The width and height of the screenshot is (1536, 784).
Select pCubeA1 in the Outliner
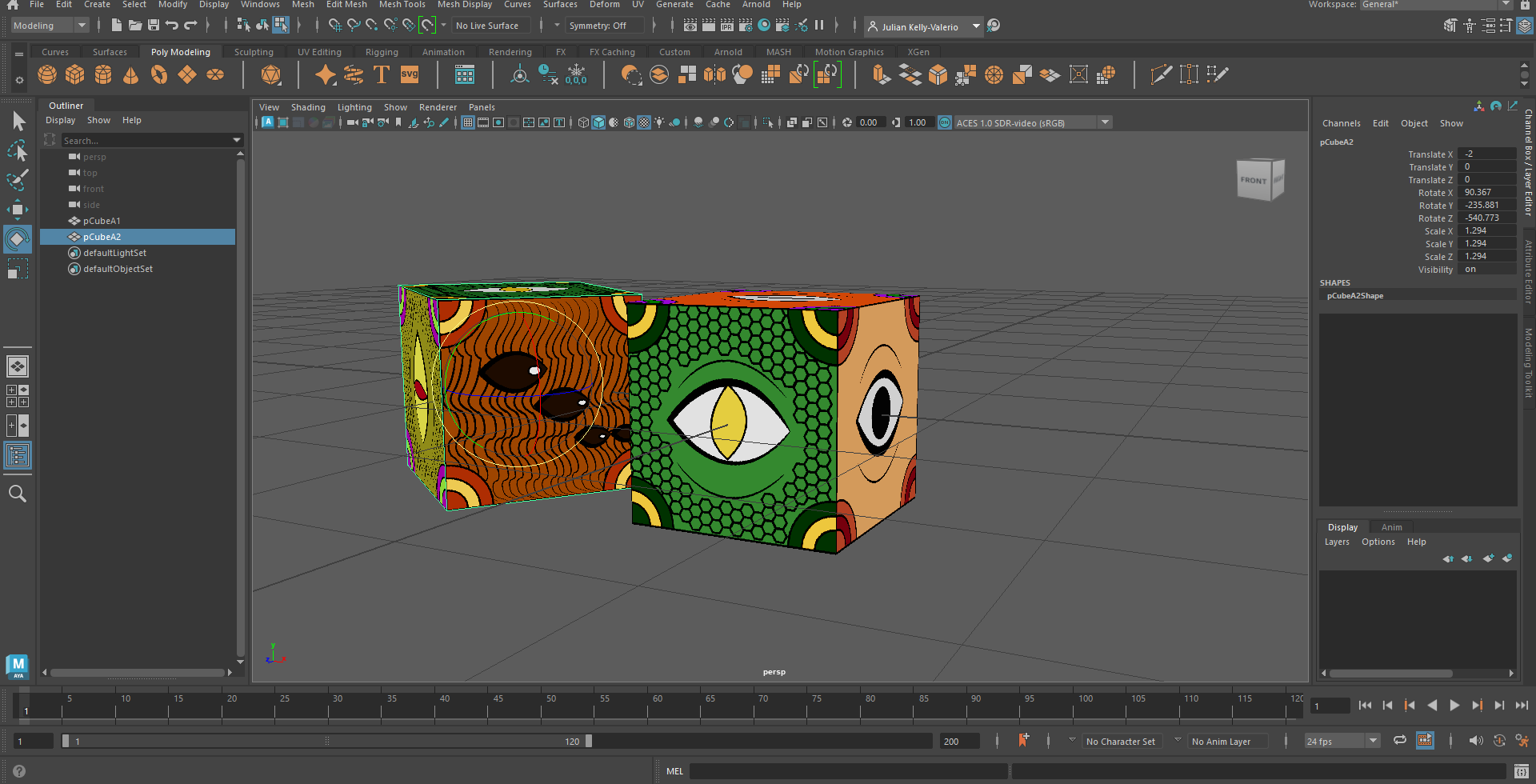102,221
